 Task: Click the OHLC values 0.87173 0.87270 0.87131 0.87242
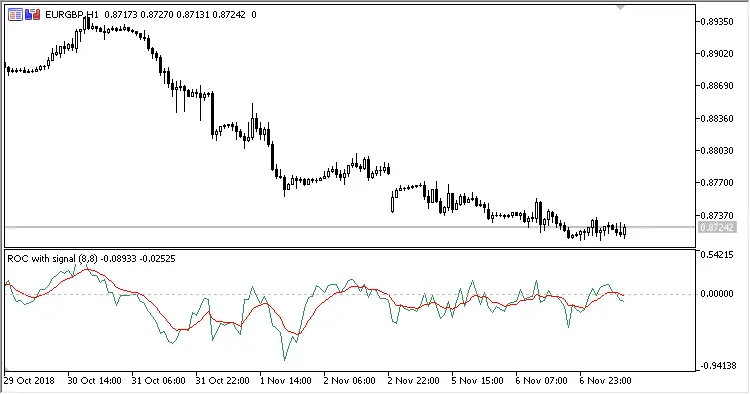click(x=175, y=15)
